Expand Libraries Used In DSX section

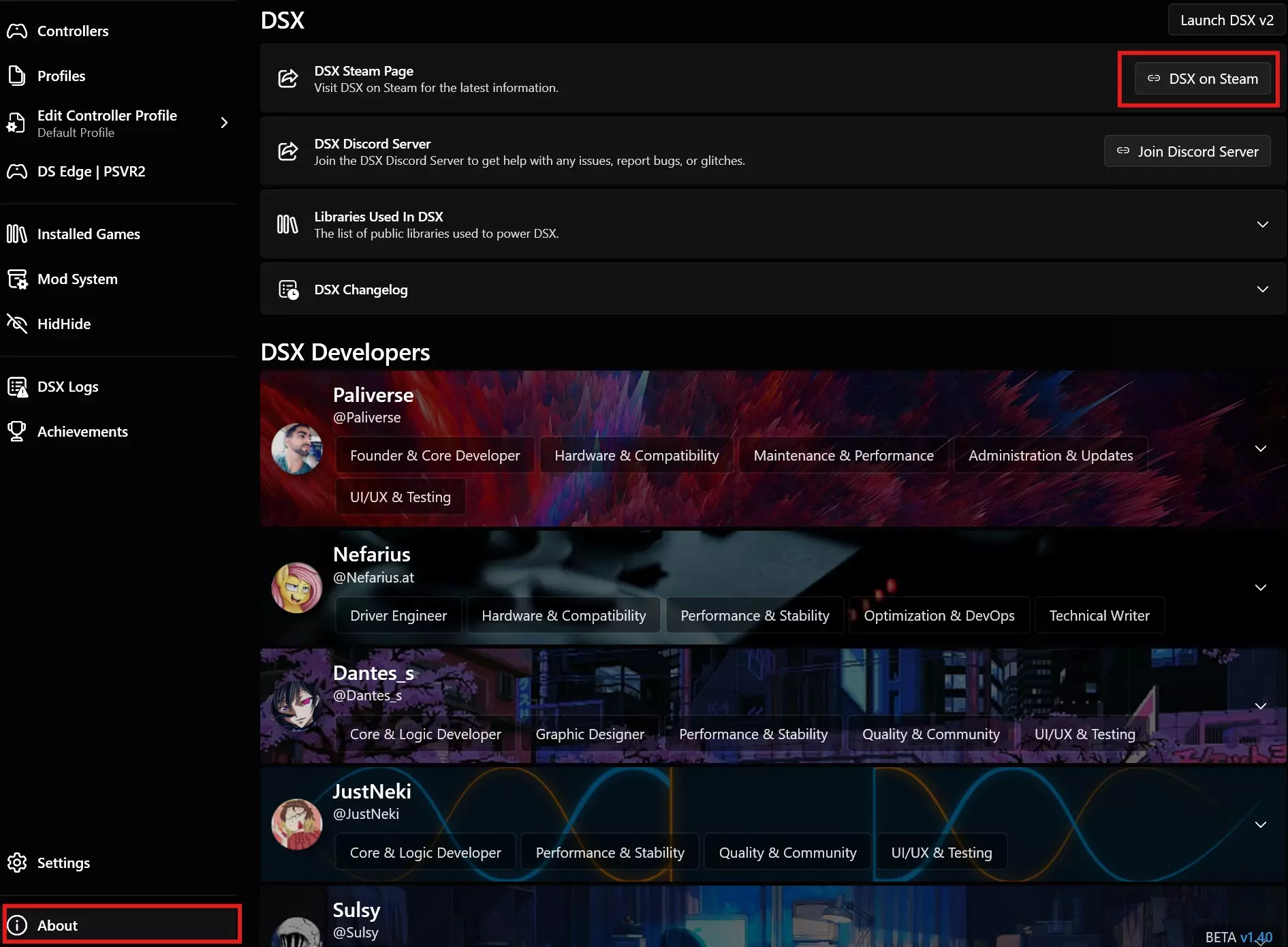1262,224
